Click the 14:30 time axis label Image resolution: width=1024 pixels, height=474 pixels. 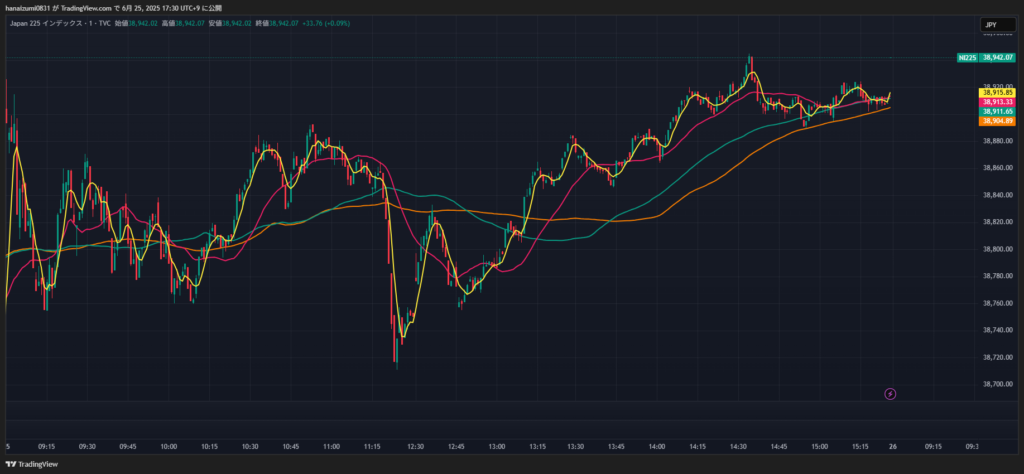tap(738, 447)
